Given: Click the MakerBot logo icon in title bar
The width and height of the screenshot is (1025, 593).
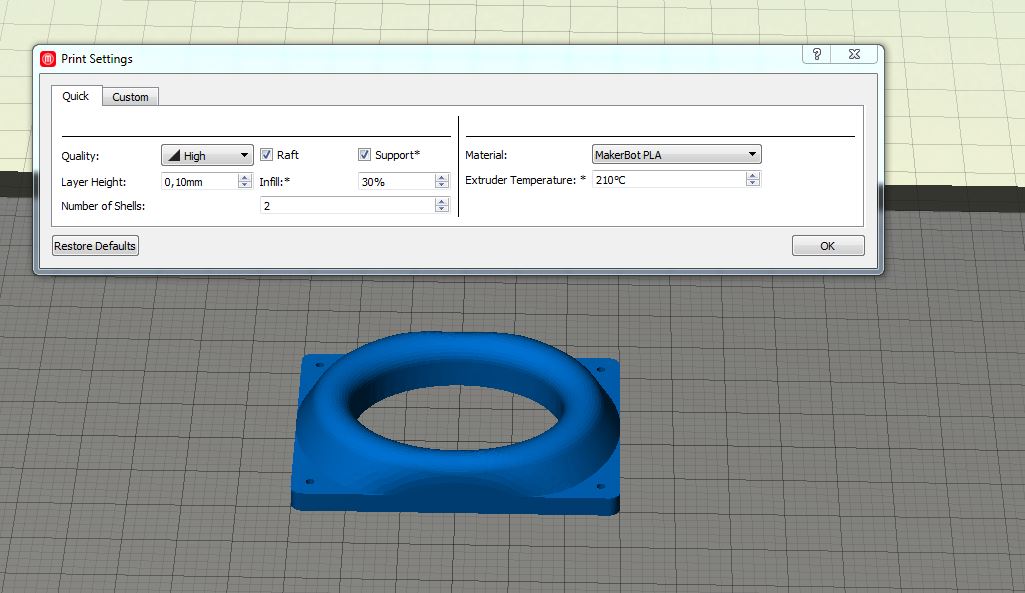Looking at the screenshot, I should click(x=48, y=59).
